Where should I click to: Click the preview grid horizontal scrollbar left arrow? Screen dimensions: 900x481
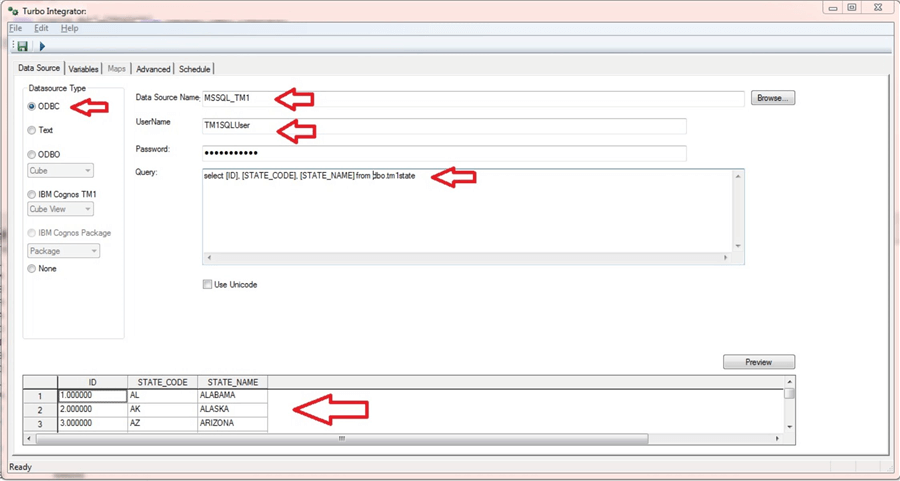click(x=29, y=439)
